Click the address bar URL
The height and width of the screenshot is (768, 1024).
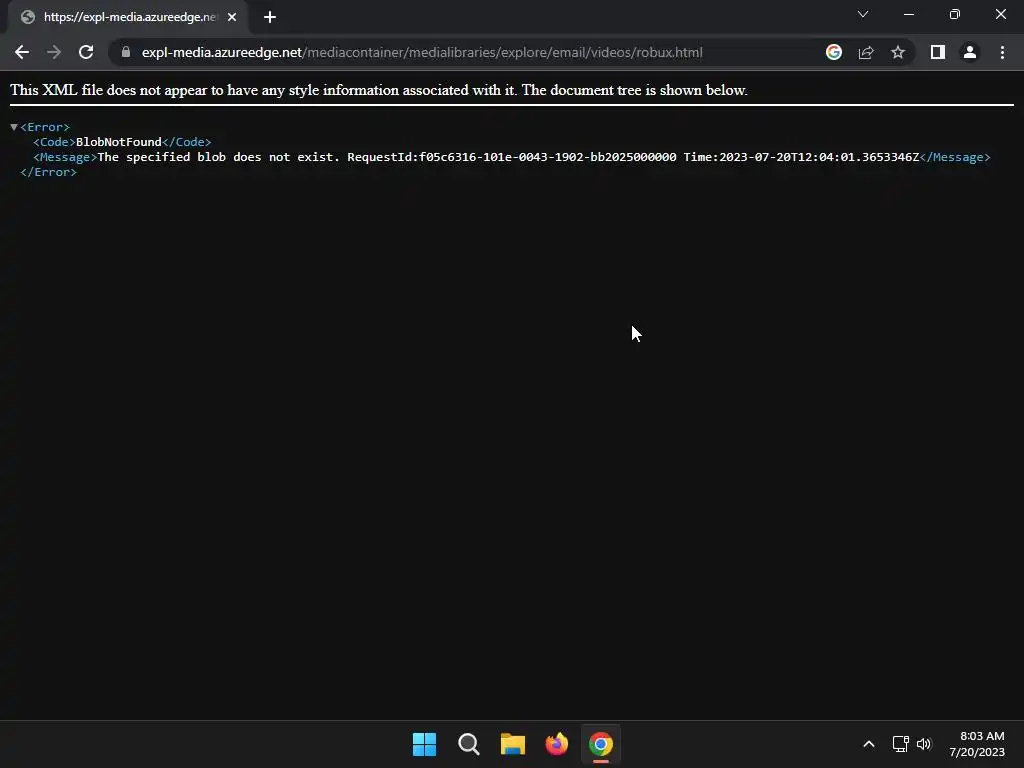422,52
